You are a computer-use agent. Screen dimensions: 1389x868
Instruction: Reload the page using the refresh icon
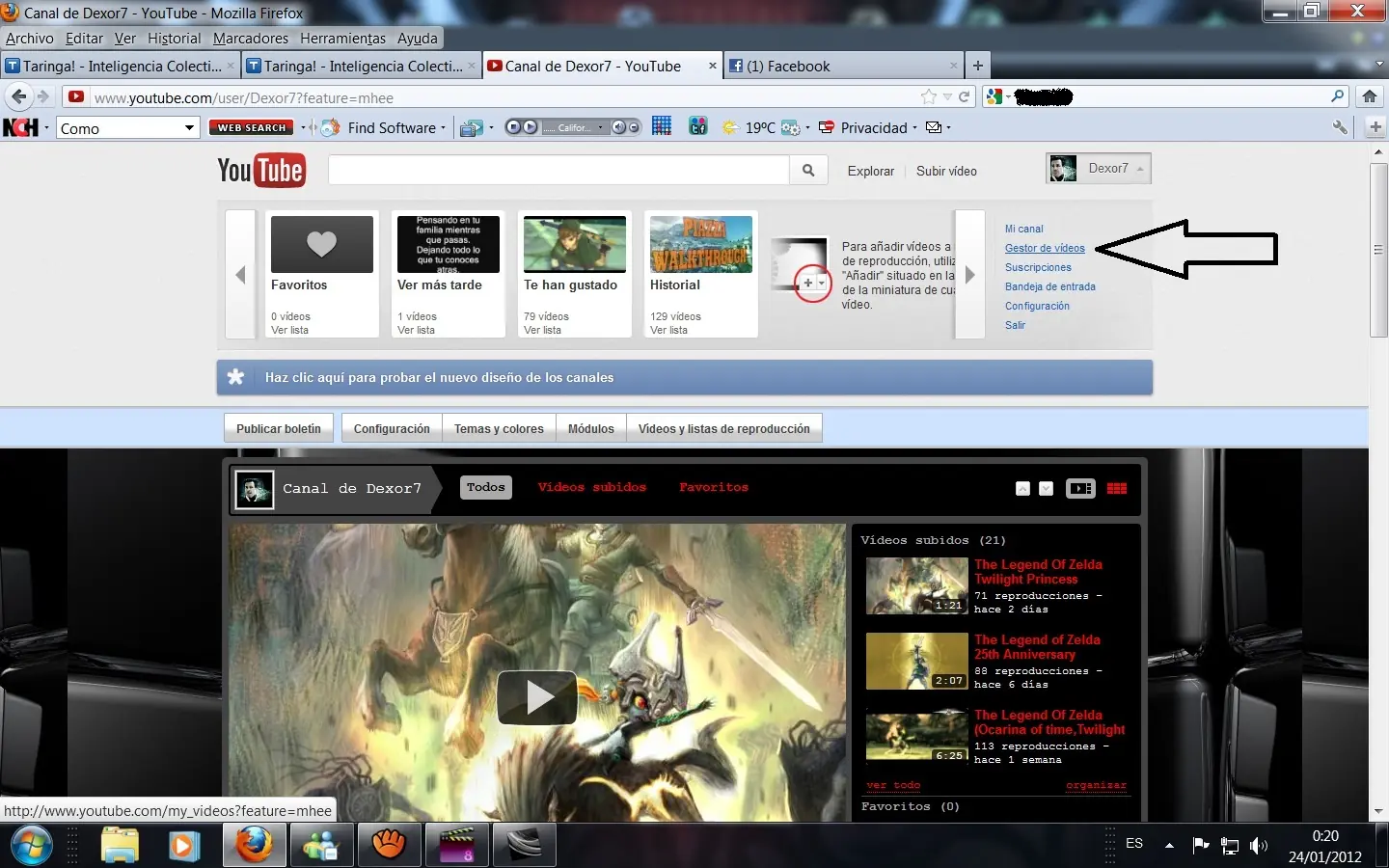[964, 96]
